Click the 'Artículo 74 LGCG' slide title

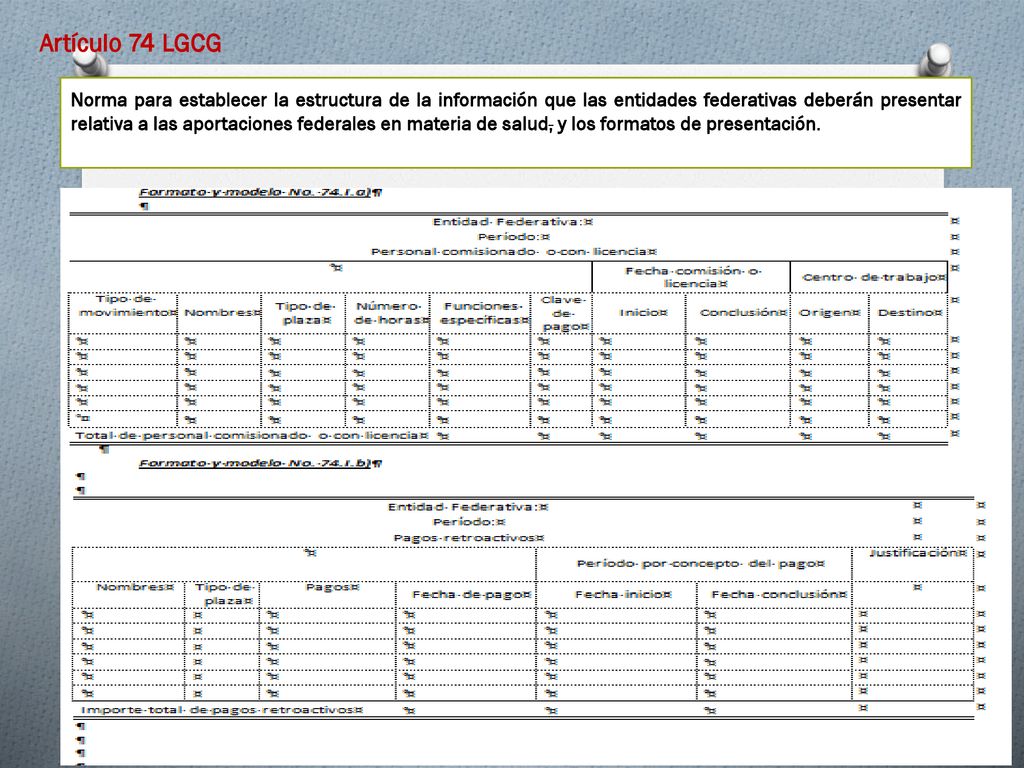click(x=130, y=44)
